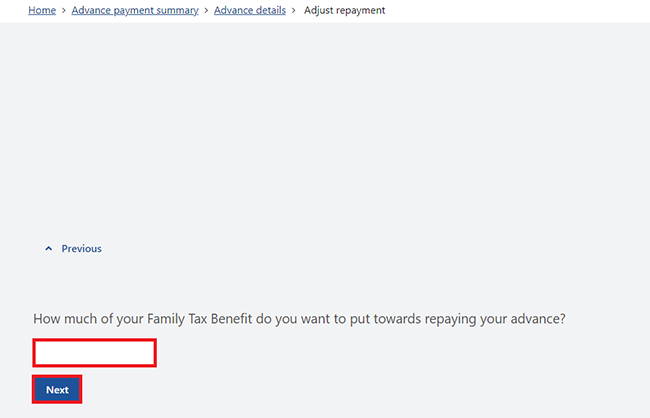This screenshot has height=418, width=650.
Task: Click the up chevron icon beside Previous
Action: tap(49, 248)
